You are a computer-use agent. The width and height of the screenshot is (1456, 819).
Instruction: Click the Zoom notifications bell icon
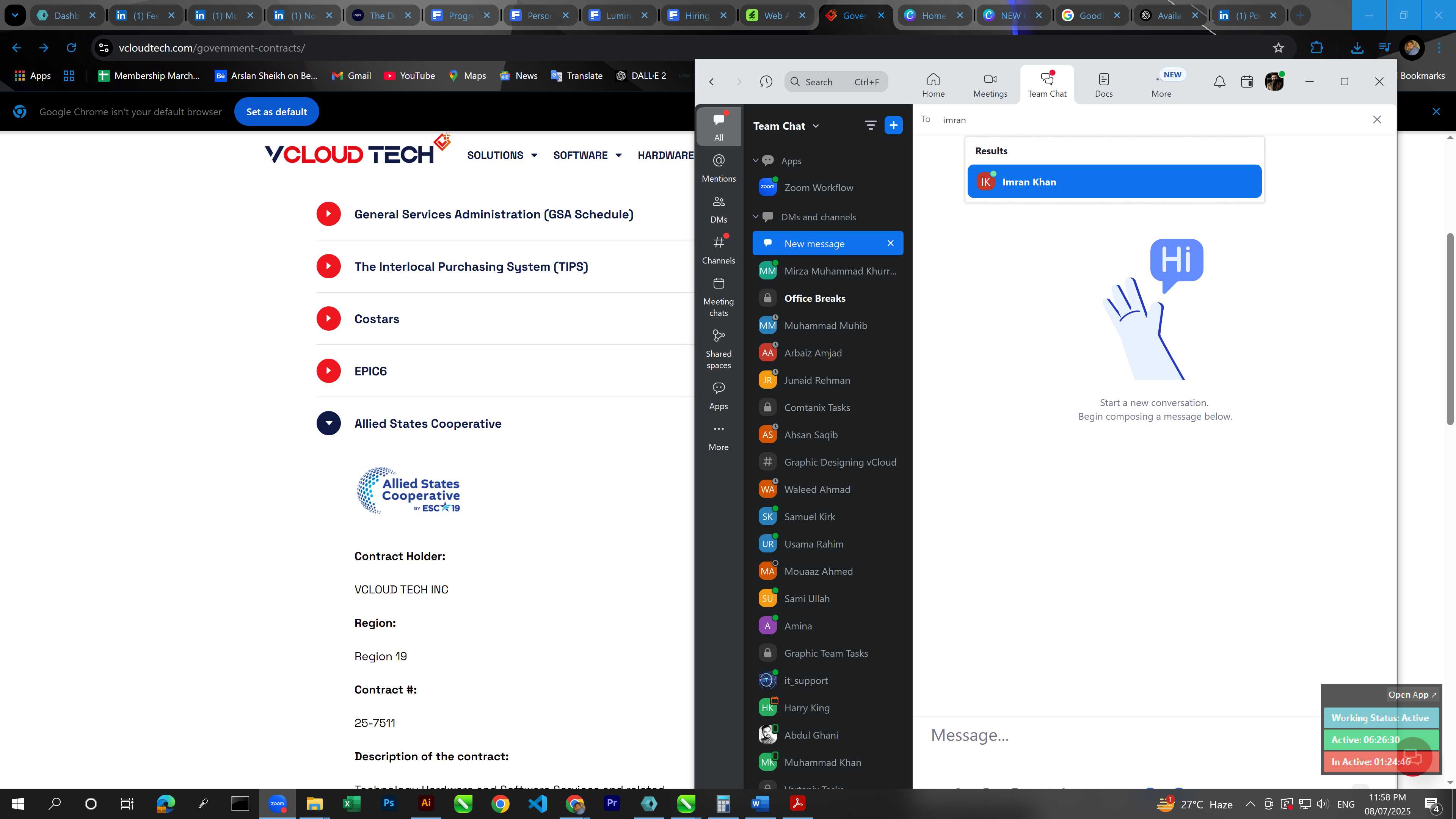point(1220,82)
